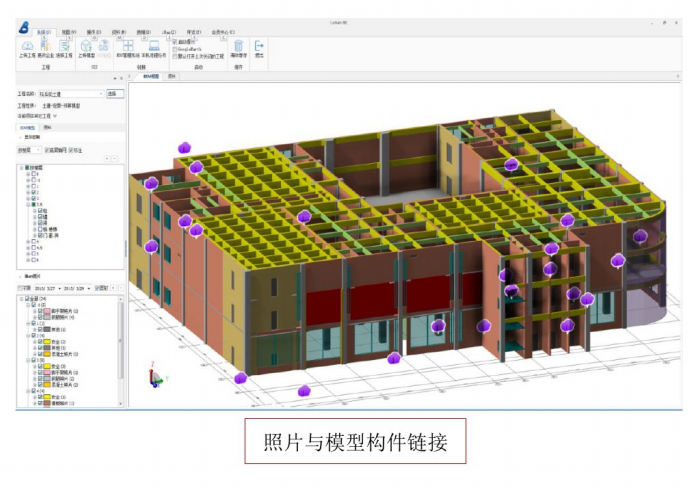Open the 工程名称 project name dropdown
The width and height of the screenshot is (694, 497).
click(100, 93)
